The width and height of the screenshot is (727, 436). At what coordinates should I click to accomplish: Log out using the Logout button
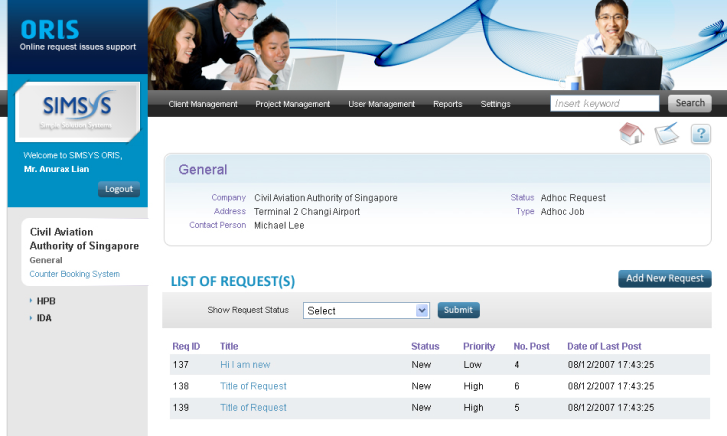click(119, 189)
